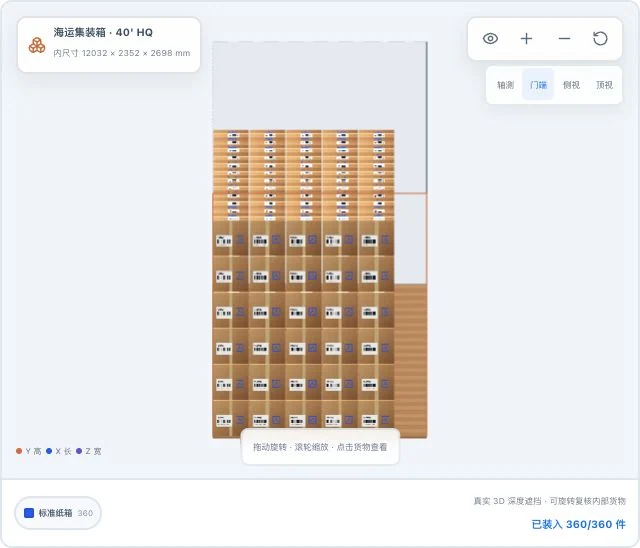Viewport: 640px width, 548px height.
Task: Click the blue 标准纸箱 color swatch
Action: 29,513
